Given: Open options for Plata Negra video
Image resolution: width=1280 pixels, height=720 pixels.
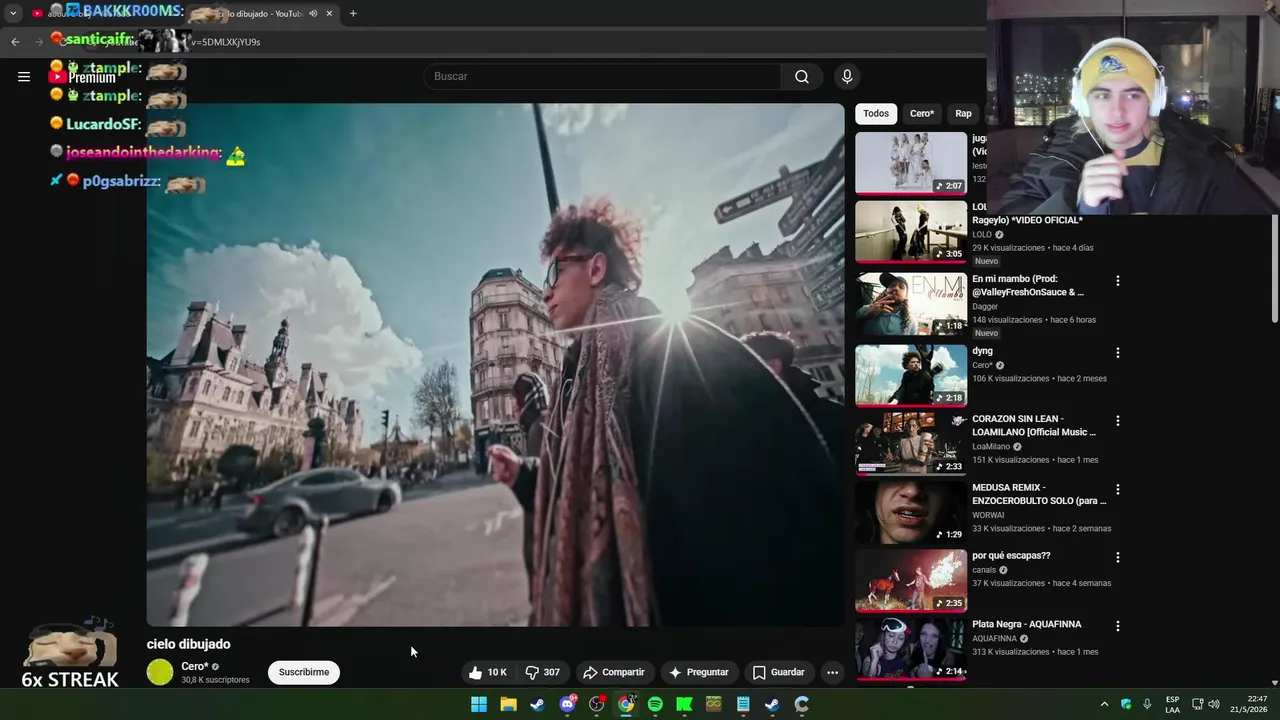Looking at the screenshot, I should pyautogui.click(x=1118, y=626).
